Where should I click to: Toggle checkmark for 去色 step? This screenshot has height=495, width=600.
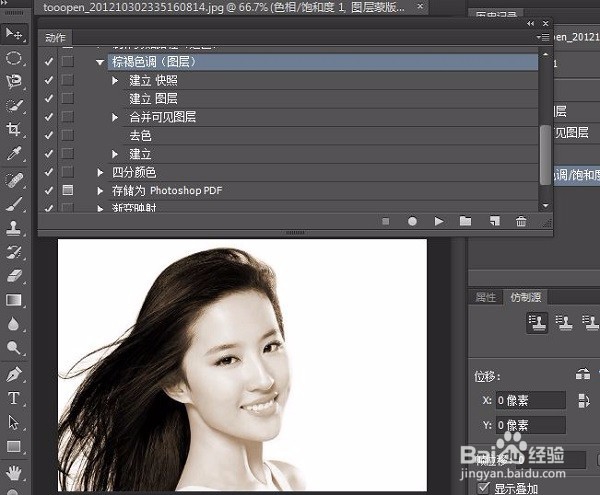click(x=49, y=135)
